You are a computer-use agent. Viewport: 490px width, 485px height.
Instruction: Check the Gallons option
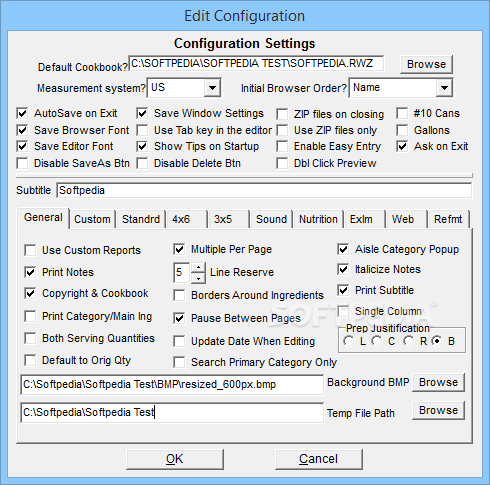pyautogui.click(x=402, y=130)
